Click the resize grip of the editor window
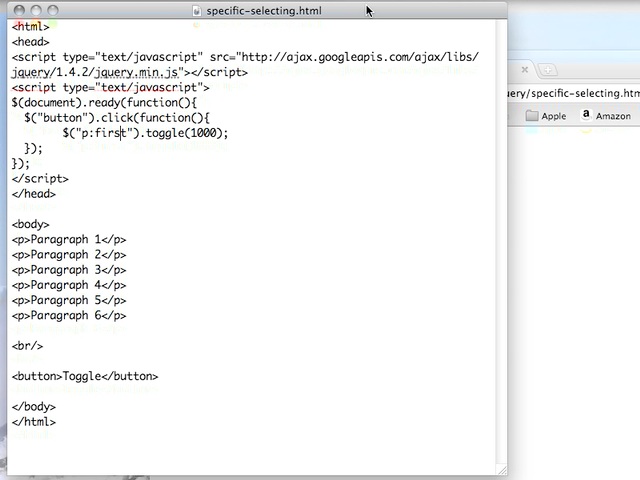640x480 pixels. coord(502,470)
